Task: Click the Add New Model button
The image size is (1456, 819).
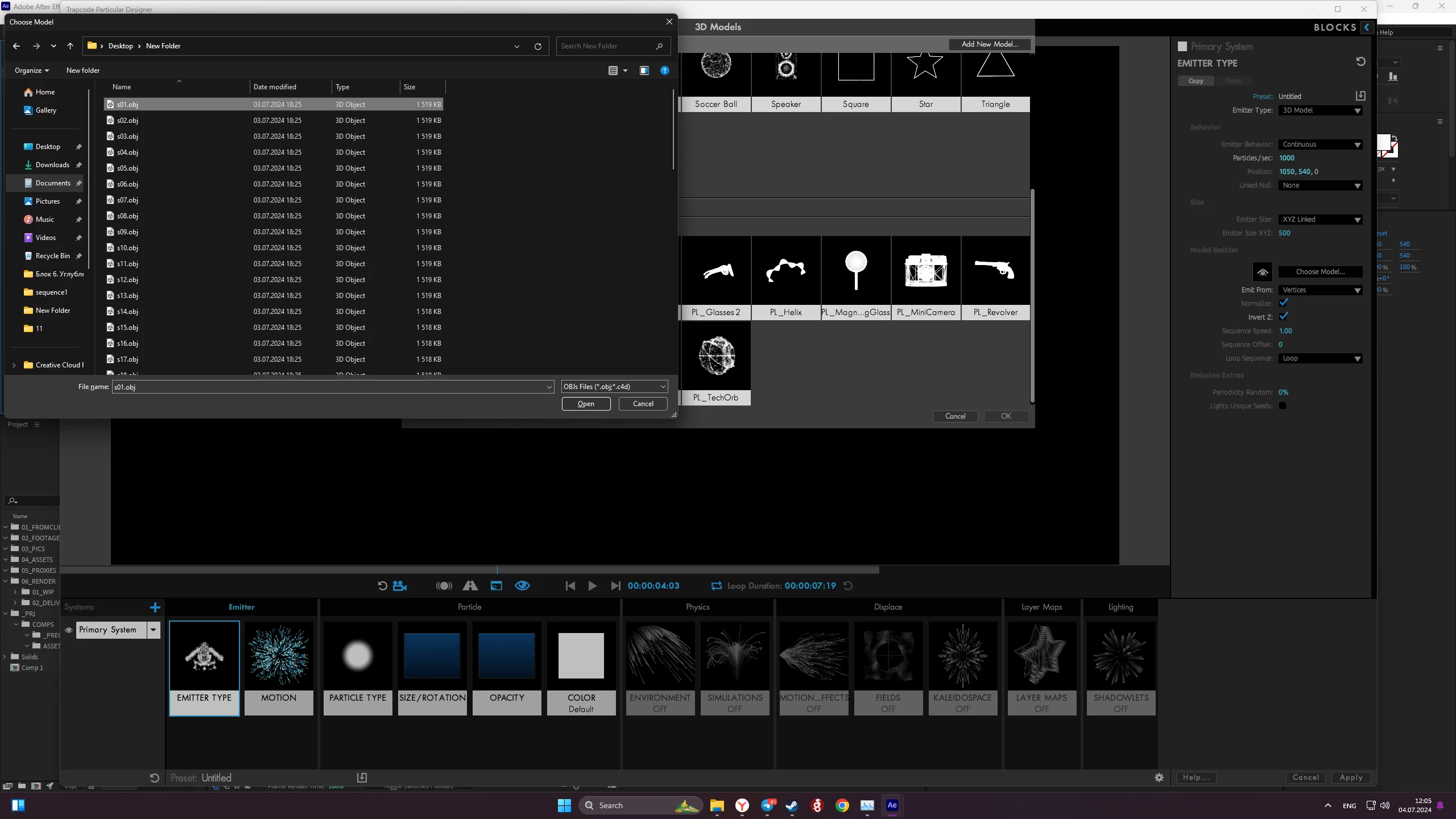Action: point(989,44)
